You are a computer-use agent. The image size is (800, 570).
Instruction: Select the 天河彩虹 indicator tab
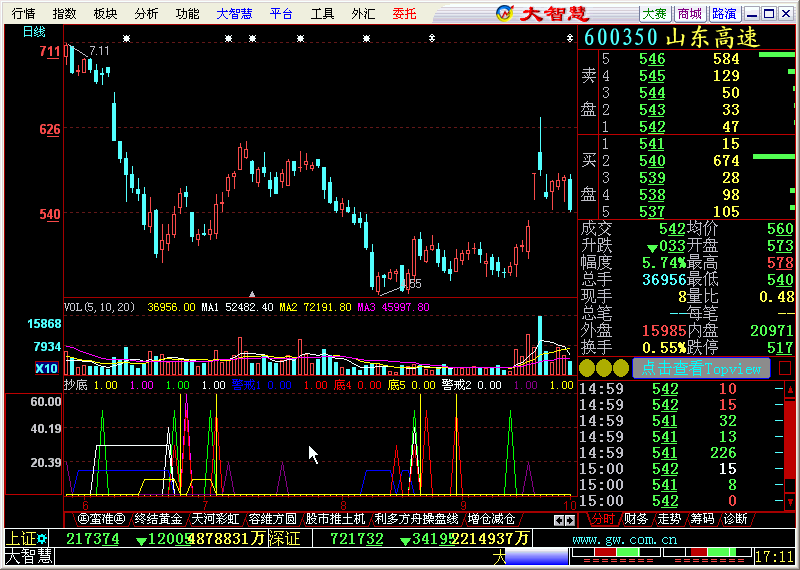point(215,519)
